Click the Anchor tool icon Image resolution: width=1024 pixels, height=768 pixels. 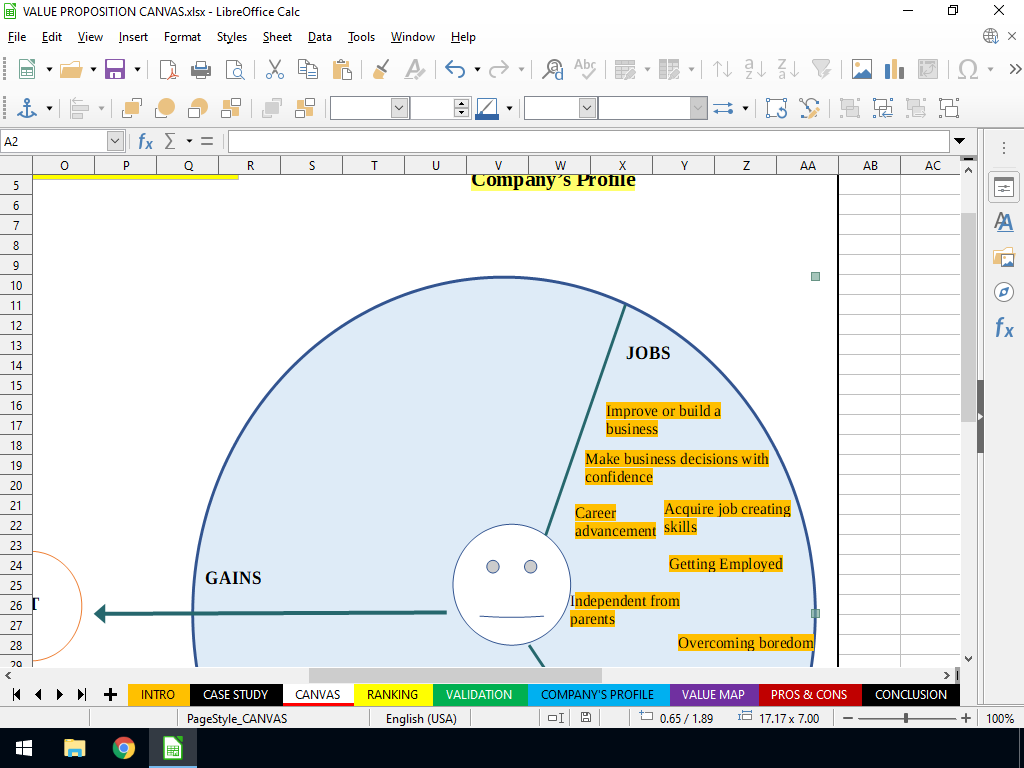pyautogui.click(x=27, y=108)
